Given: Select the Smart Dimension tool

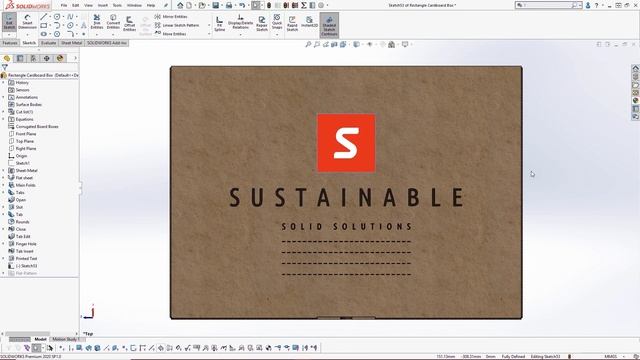Looking at the screenshot, I should [27, 22].
